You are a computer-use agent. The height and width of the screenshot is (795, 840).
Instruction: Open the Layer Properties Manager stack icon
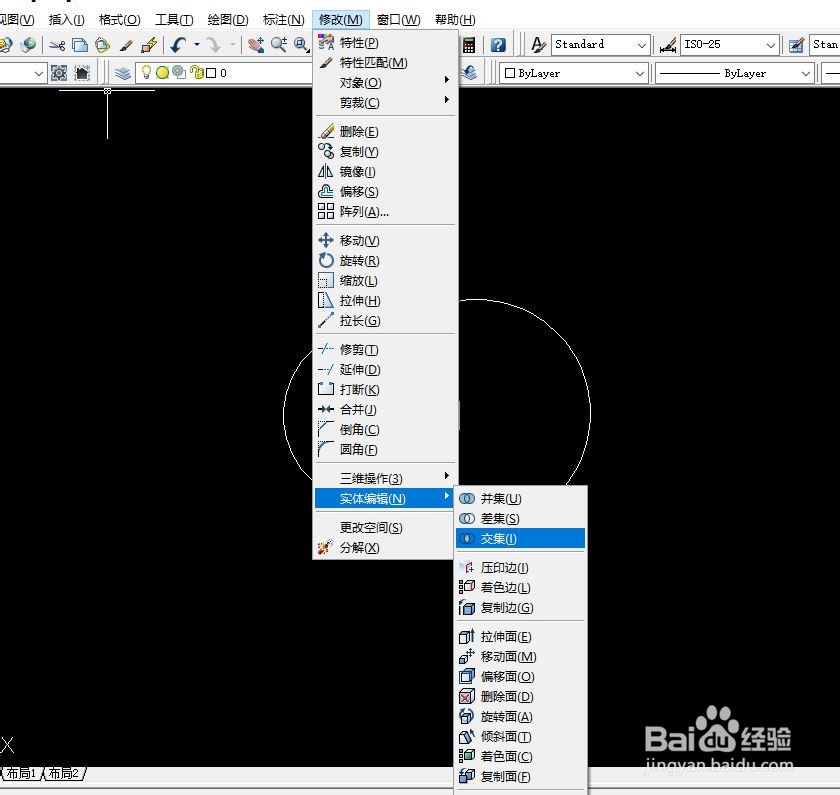click(x=123, y=73)
